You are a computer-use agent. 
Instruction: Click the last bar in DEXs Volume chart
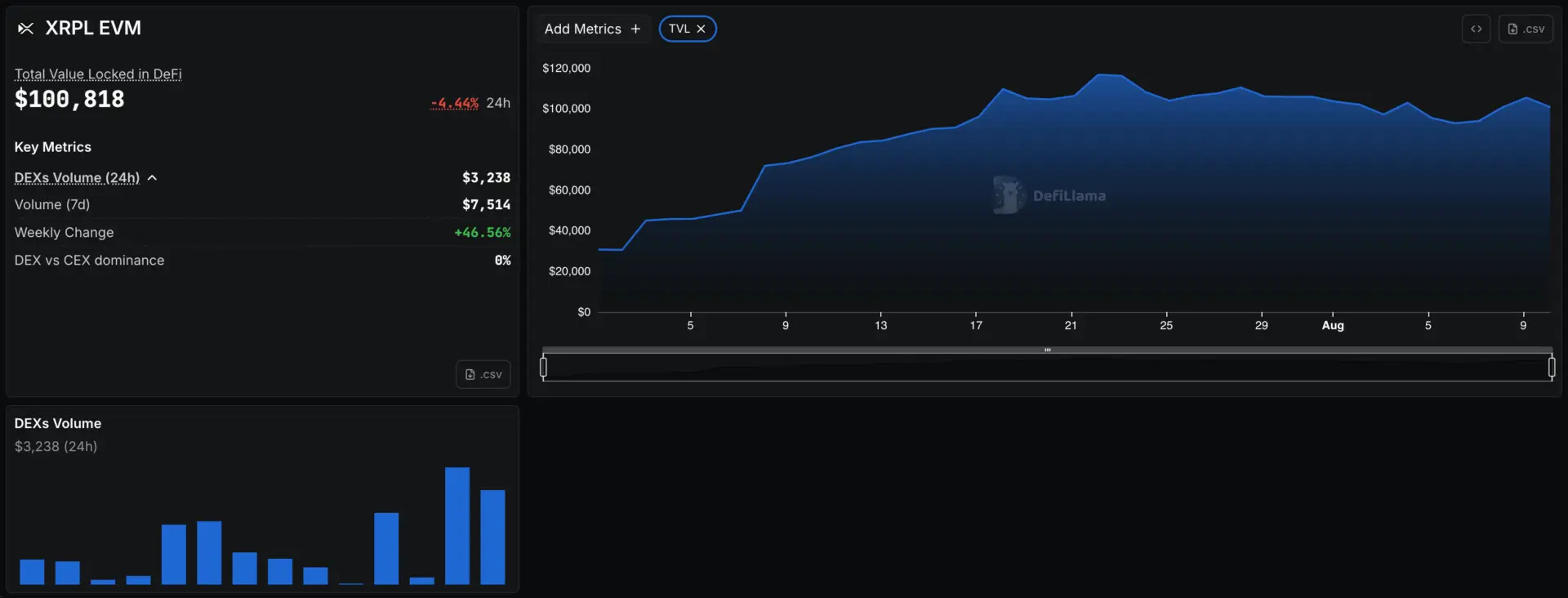point(492,537)
